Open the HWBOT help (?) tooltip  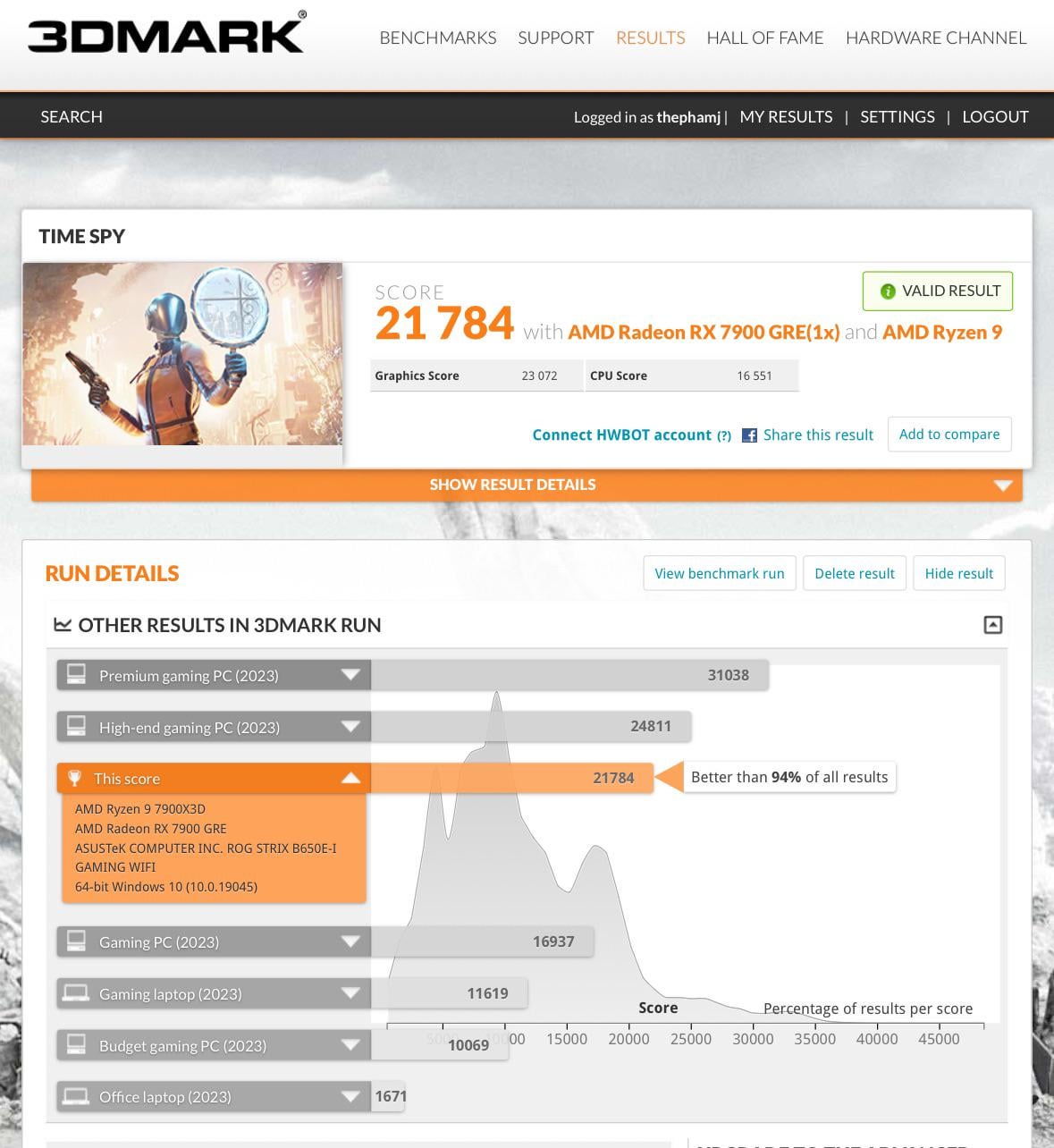pos(723,435)
